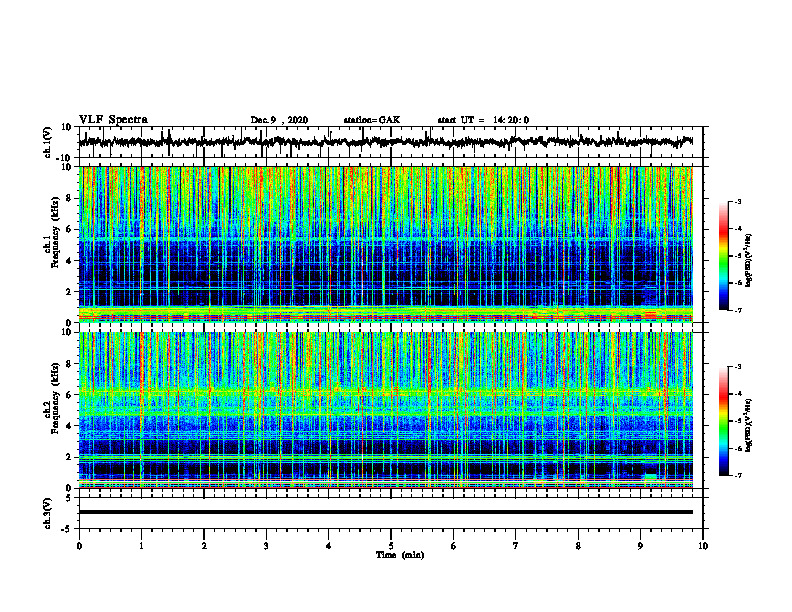
Task: Click the 'ch.3(V)' axis label
Action: pyautogui.click(x=48, y=513)
